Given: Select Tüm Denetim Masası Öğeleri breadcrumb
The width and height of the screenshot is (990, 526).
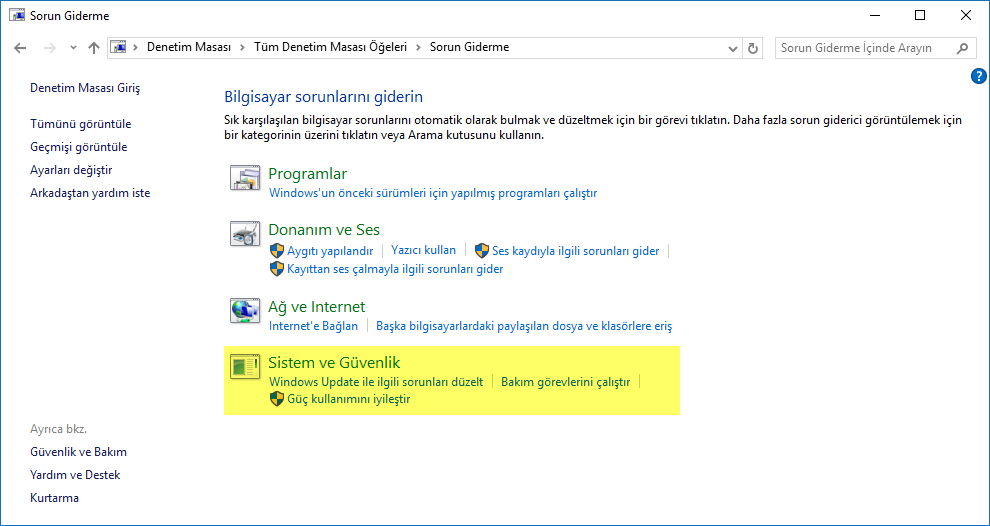Looking at the screenshot, I should [x=330, y=47].
